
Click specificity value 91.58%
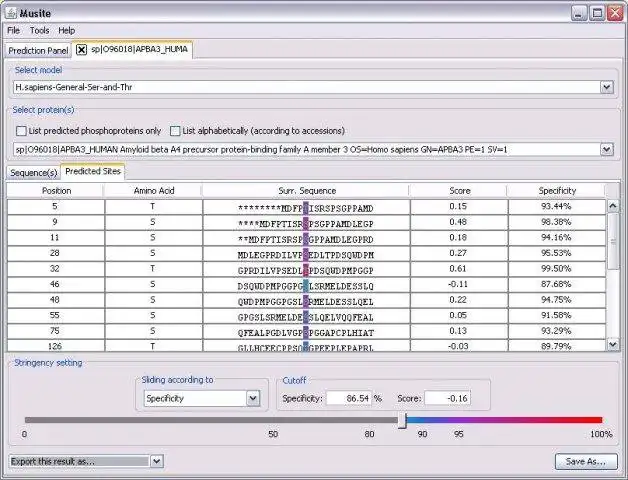point(556,315)
